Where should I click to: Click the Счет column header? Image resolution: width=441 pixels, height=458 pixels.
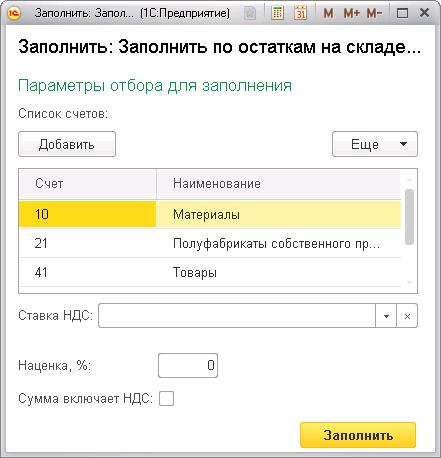point(88,184)
